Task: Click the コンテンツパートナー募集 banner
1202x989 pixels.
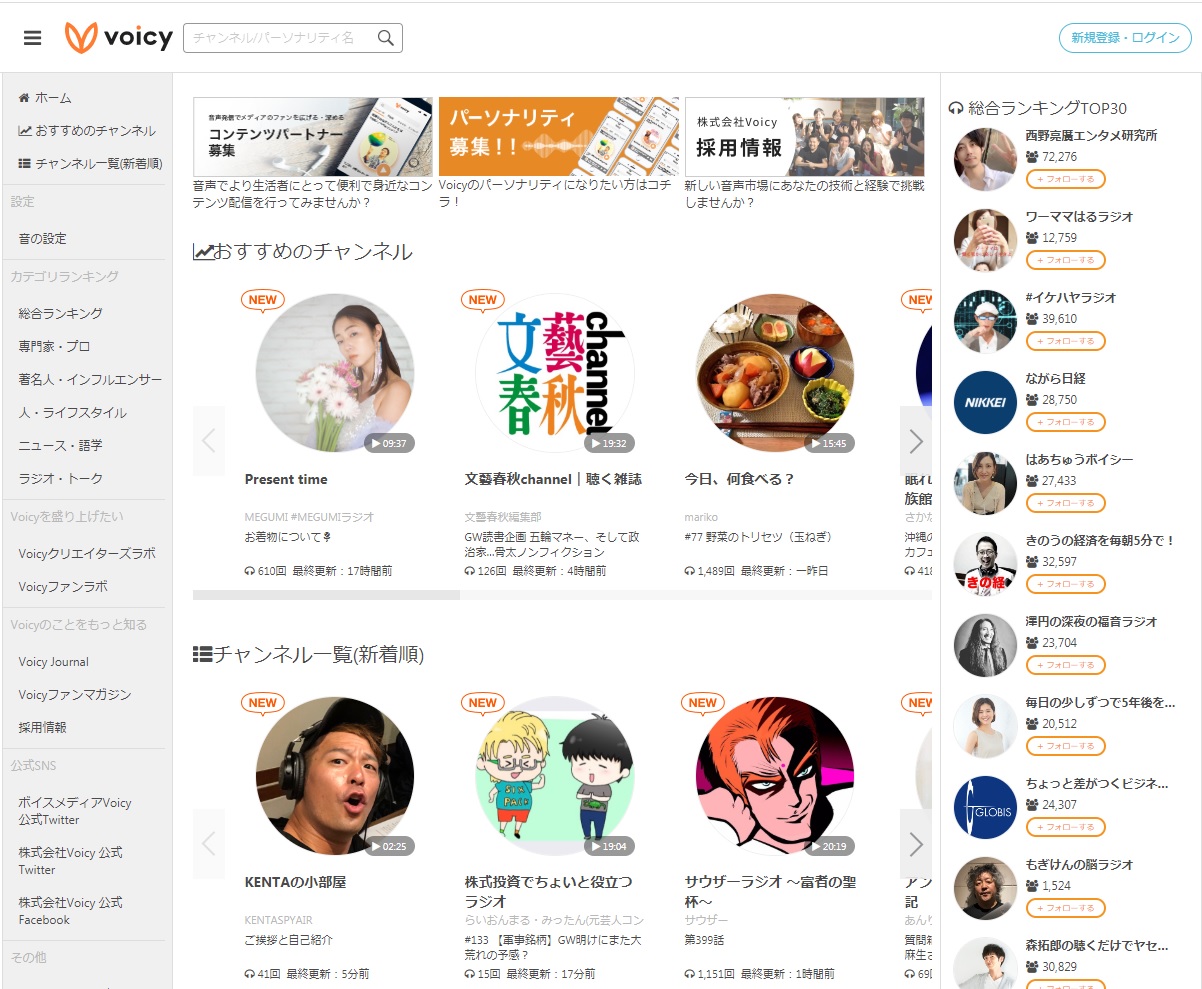Action: point(313,137)
